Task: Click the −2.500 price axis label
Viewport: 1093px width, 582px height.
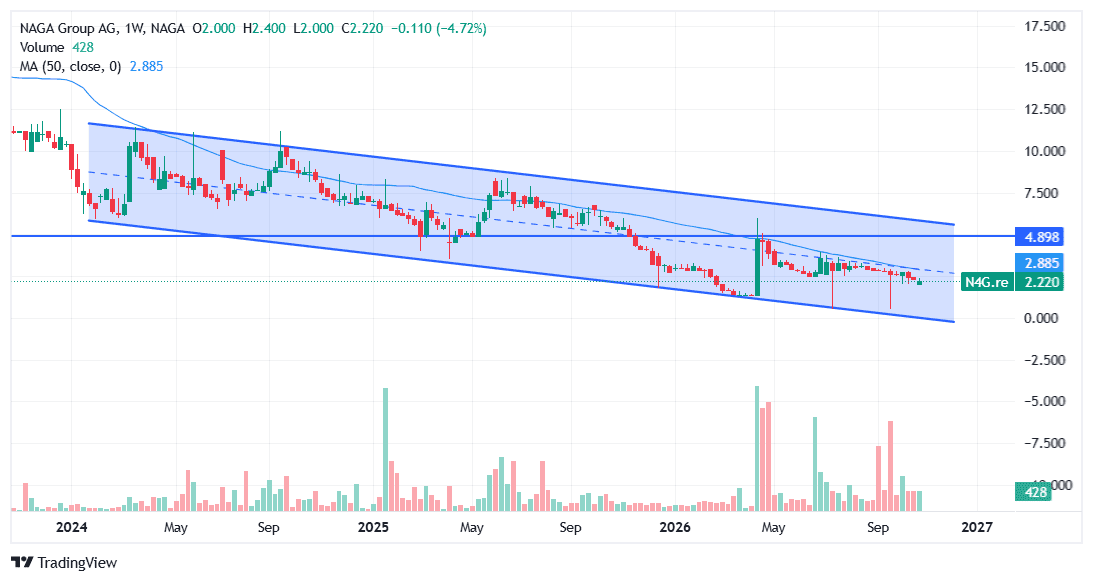Action: [x=1044, y=360]
